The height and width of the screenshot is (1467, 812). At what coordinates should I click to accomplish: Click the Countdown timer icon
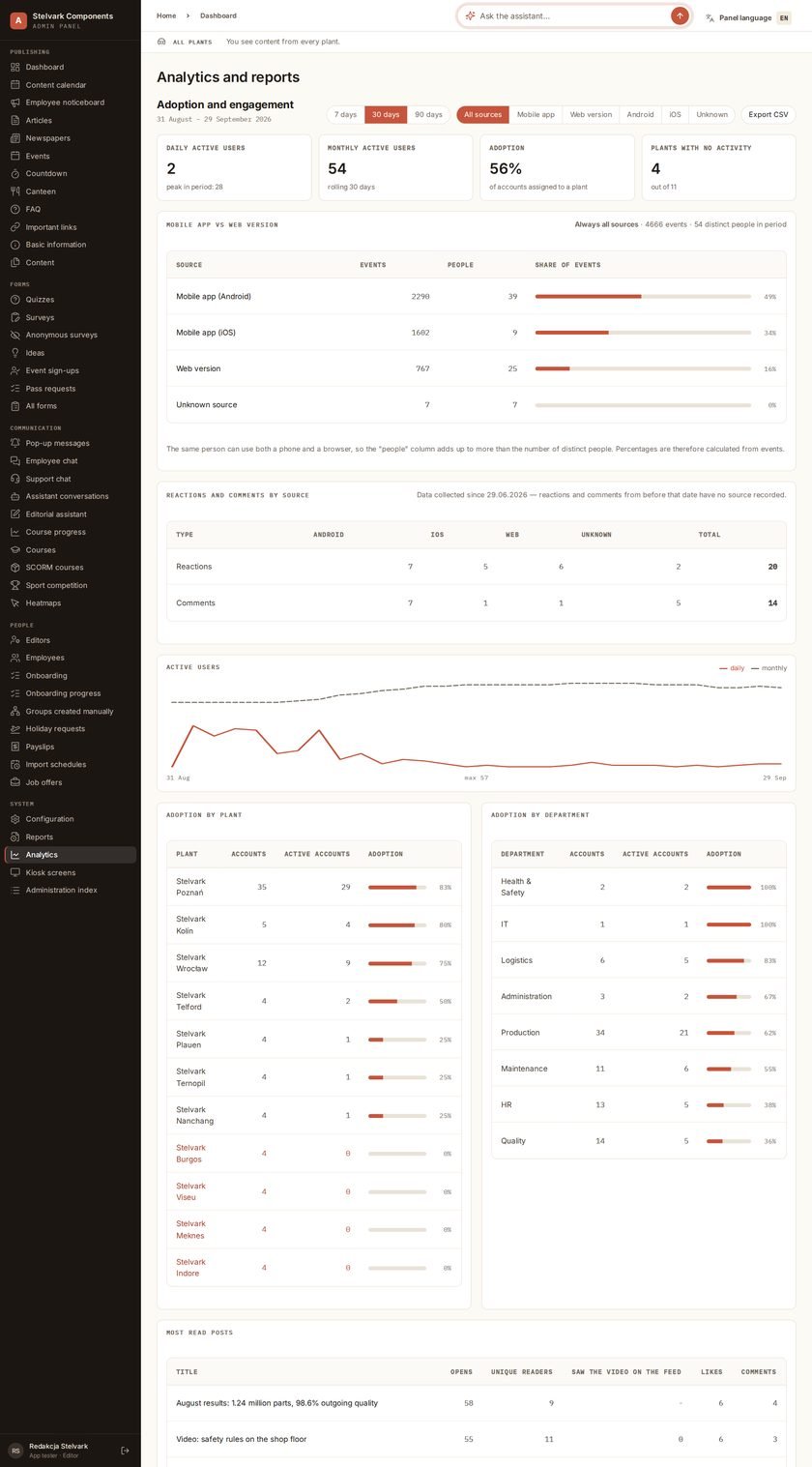coord(14,173)
